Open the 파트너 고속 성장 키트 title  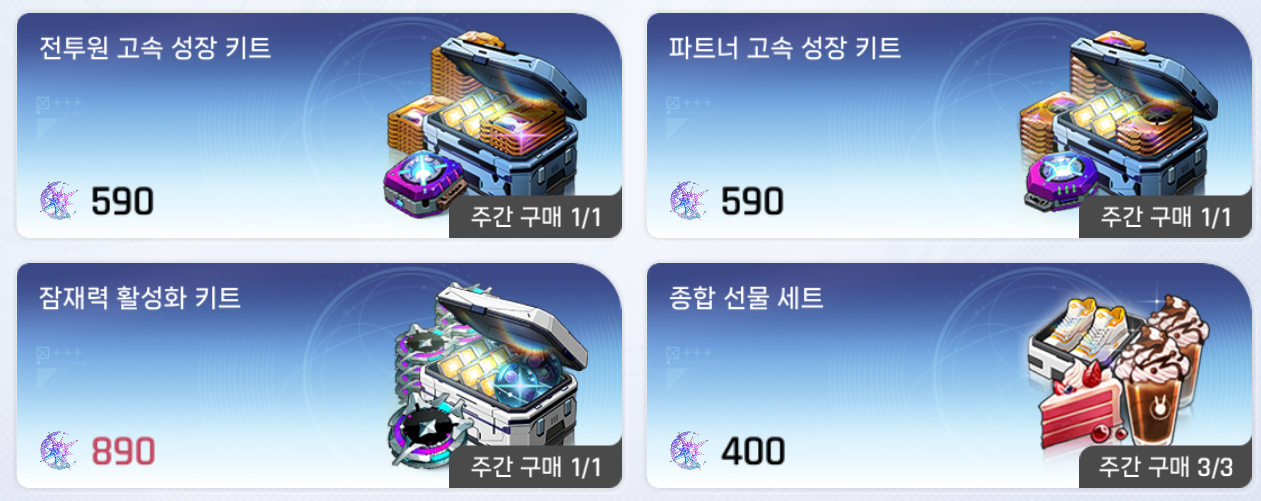pos(785,48)
